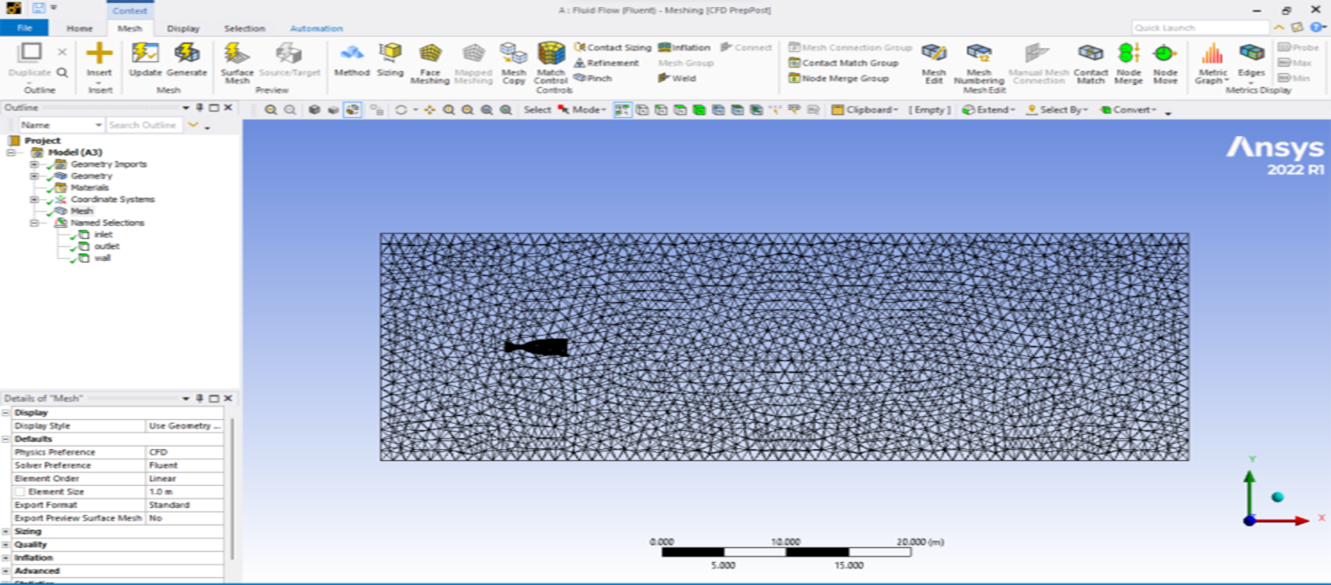
Task: Select the outlet named selection
Action: [x=106, y=246]
